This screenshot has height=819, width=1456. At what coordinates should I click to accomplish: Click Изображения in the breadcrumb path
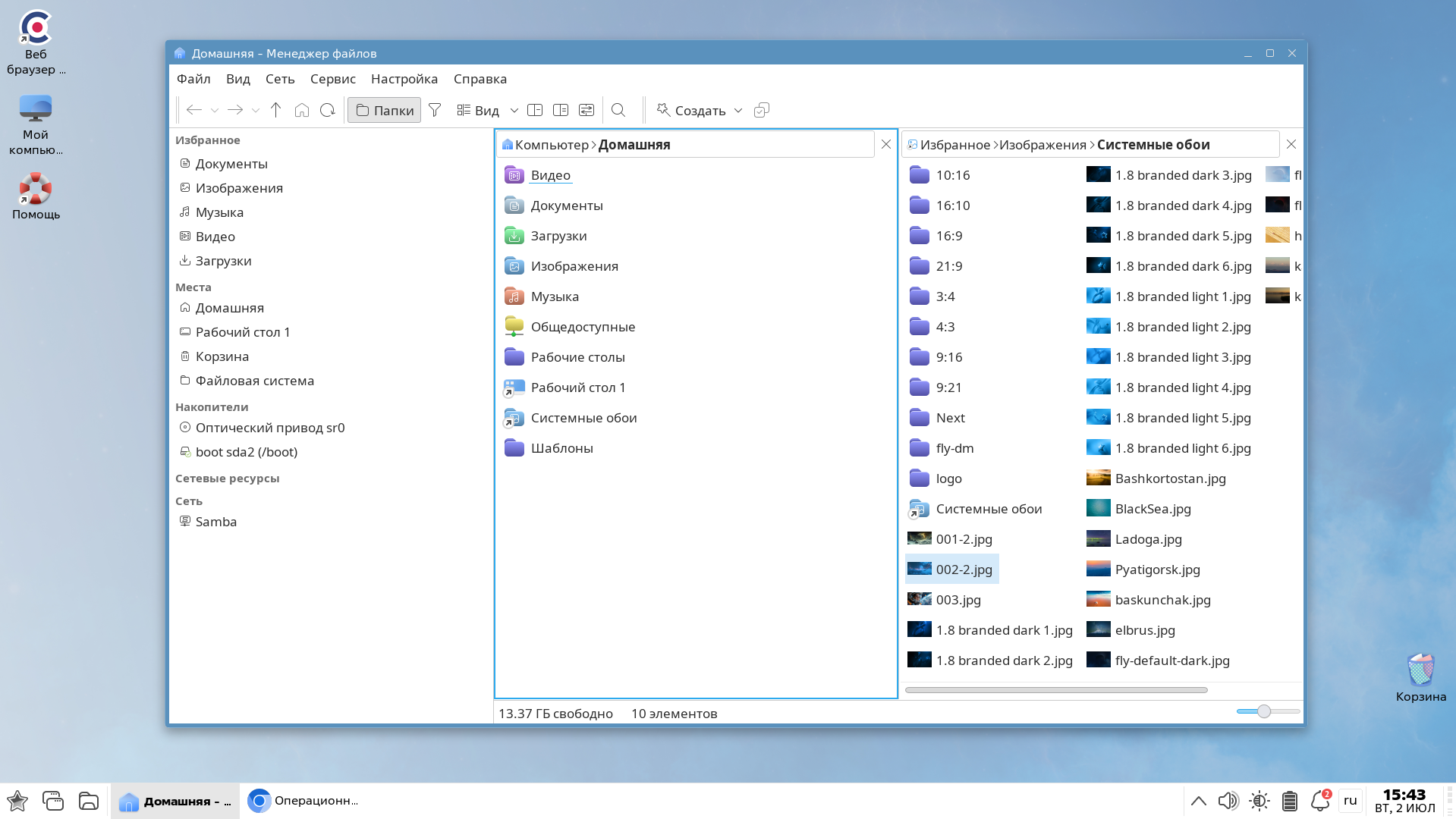click(x=1042, y=145)
